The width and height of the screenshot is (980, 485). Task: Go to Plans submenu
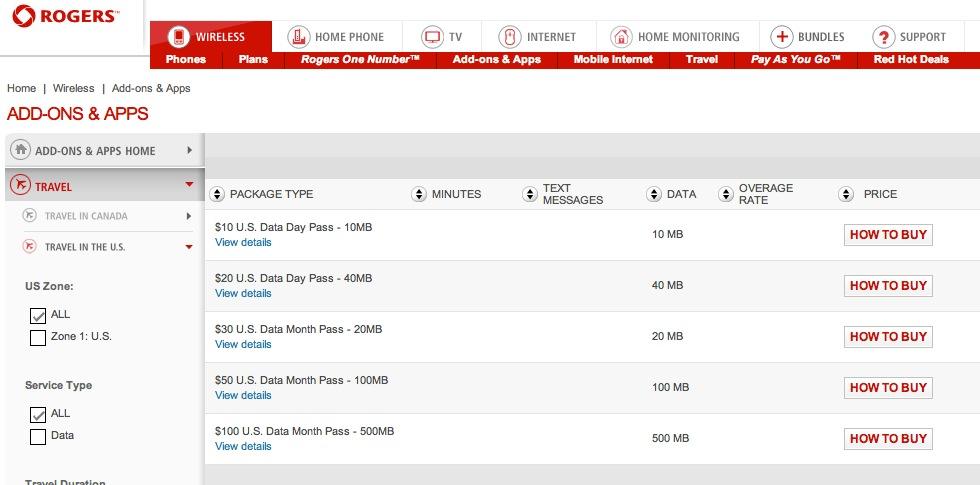(x=253, y=59)
